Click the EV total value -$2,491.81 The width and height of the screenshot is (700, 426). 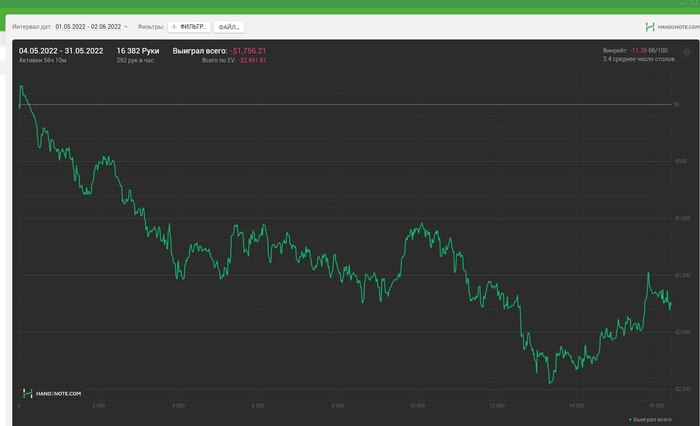[252, 60]
